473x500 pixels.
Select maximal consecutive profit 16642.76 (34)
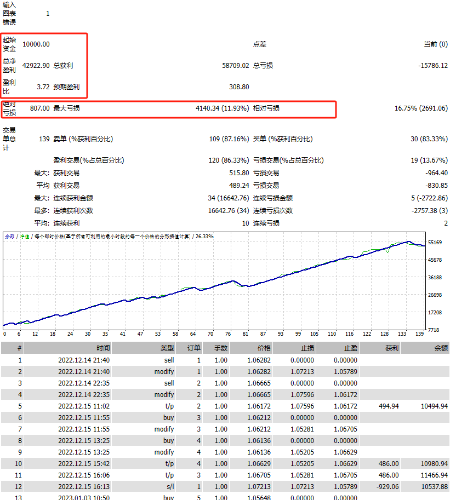coord(229,211)
